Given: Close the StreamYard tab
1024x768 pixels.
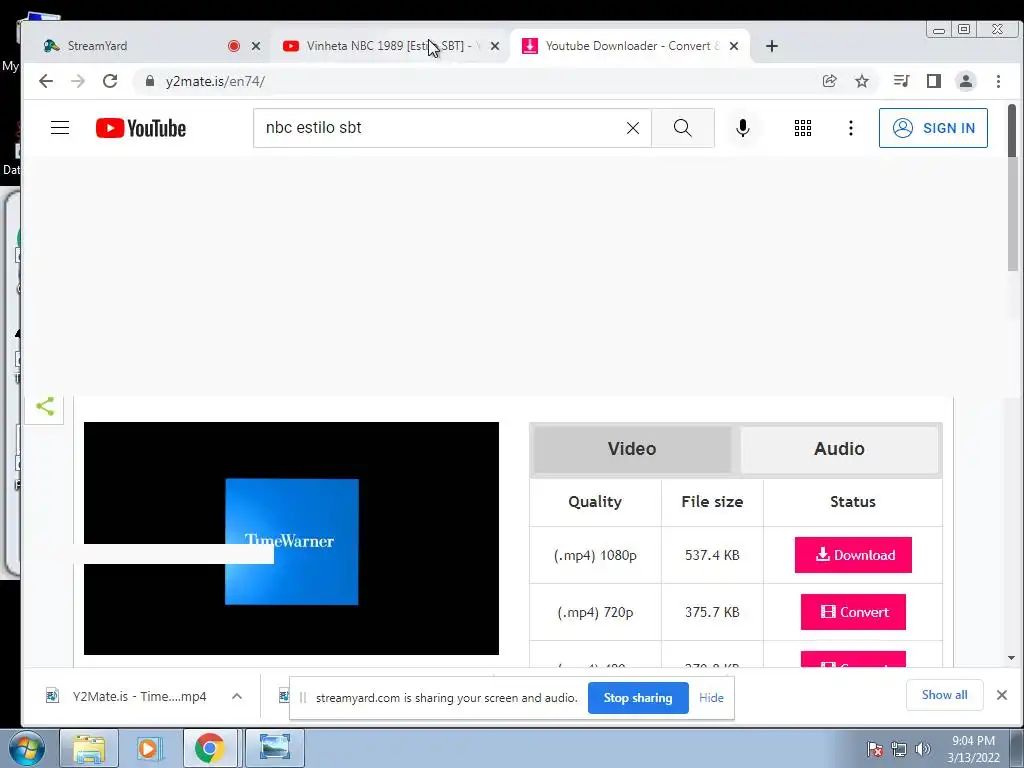Looking at the screenshot, I should click(256, 46).
